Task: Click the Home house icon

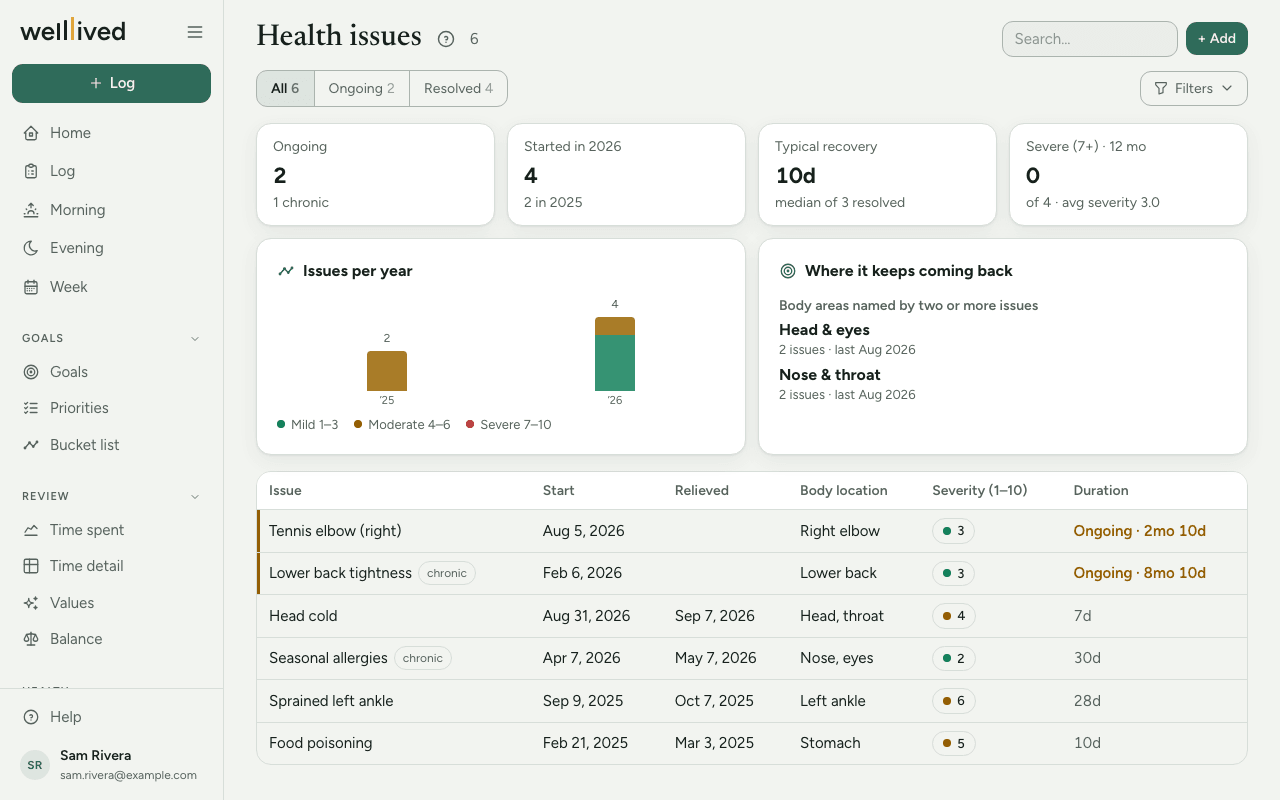Action: coord(31,133)
